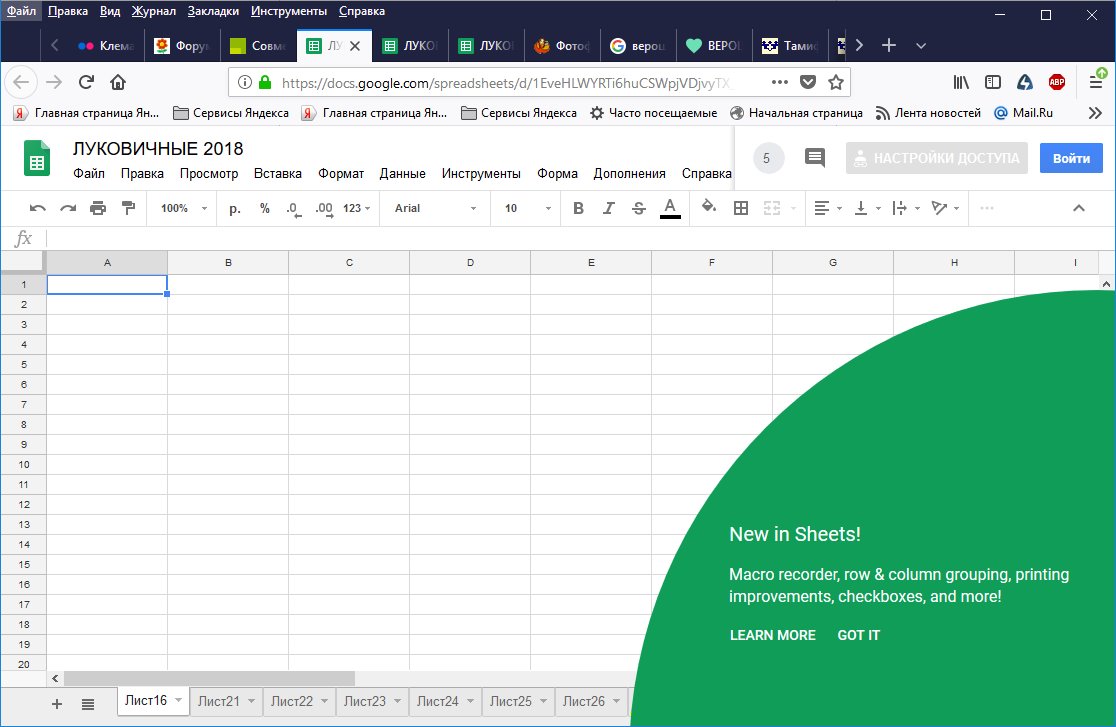The image size is (1116, 727).
Task: Open the font size 10 dropdown
Action: click(527, 208)
